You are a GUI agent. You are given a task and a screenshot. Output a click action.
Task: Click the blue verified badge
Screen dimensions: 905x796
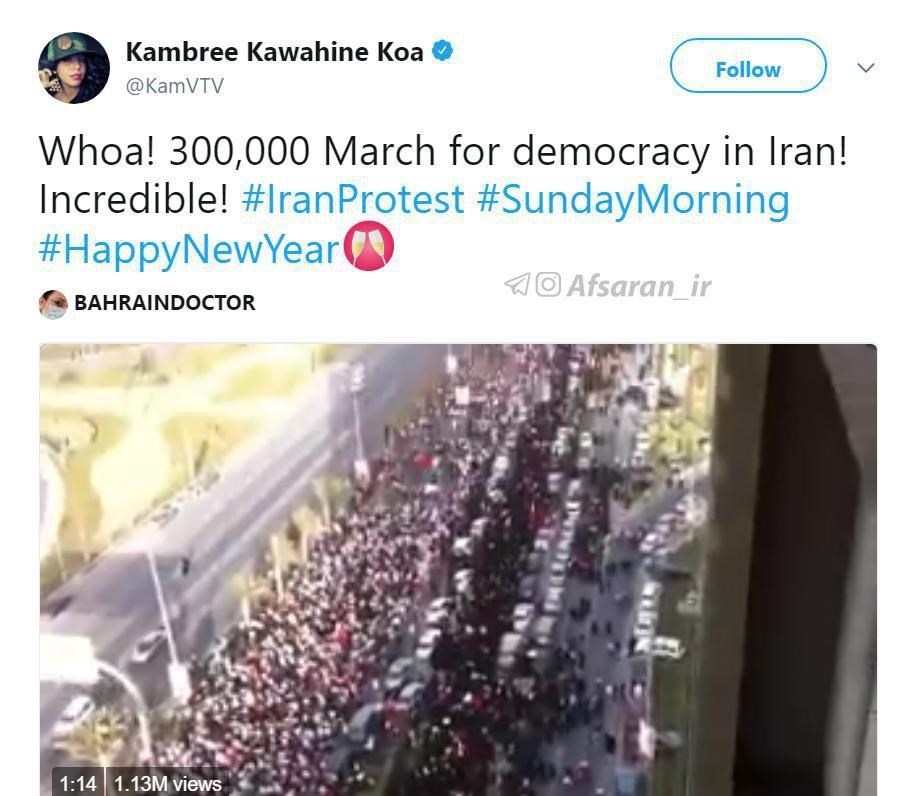tap(443, 51)
